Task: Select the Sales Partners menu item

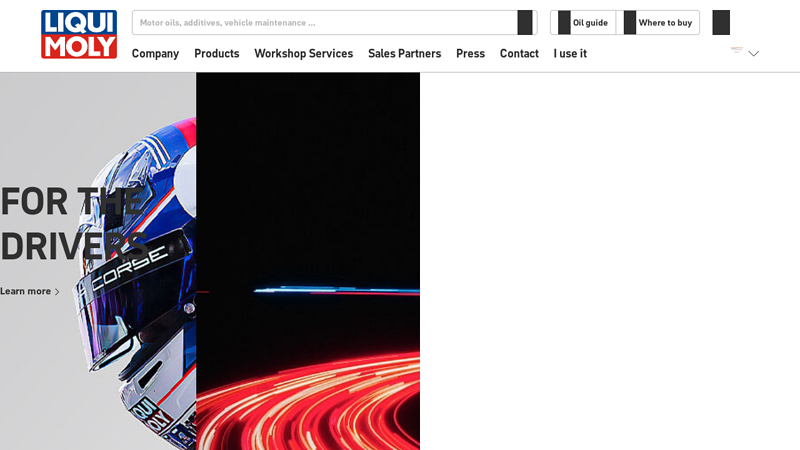Action: [404, 54]
